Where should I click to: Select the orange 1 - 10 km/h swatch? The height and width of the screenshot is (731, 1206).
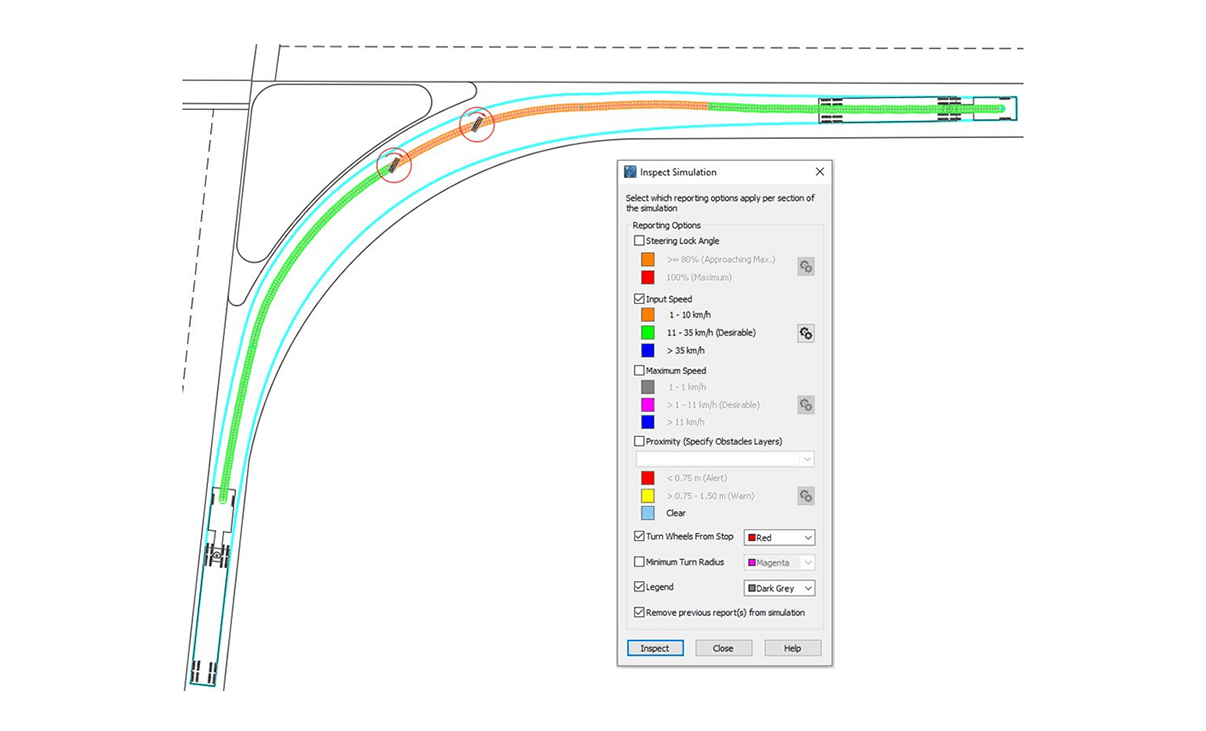(x=648, y=315)
